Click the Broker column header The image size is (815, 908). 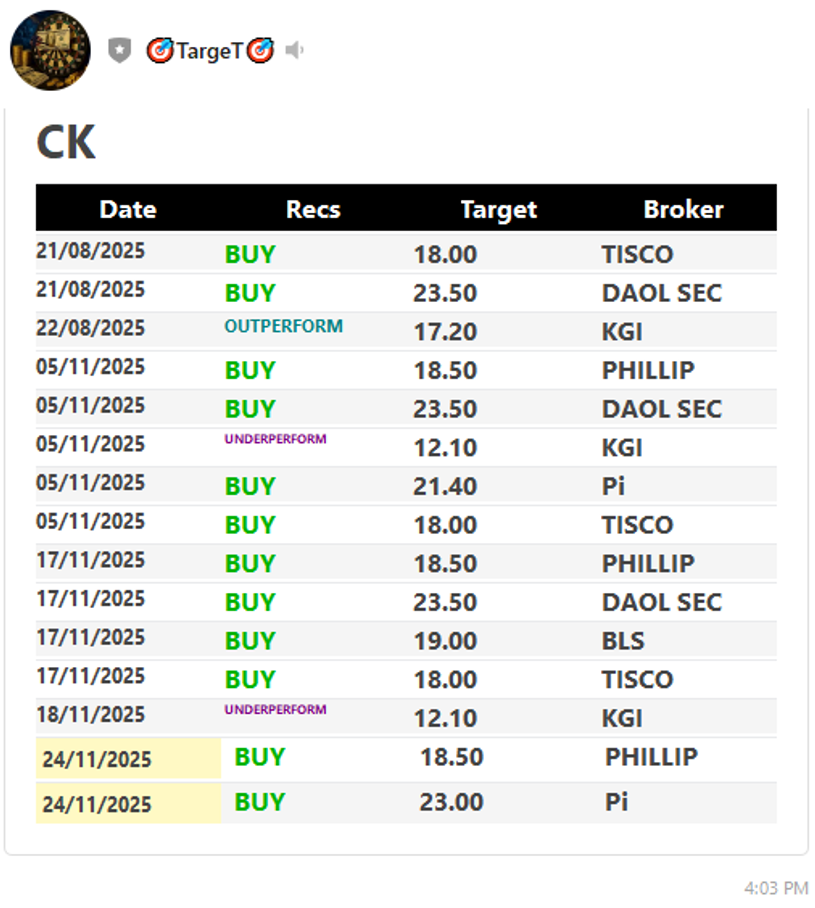(x=683, y=209)
